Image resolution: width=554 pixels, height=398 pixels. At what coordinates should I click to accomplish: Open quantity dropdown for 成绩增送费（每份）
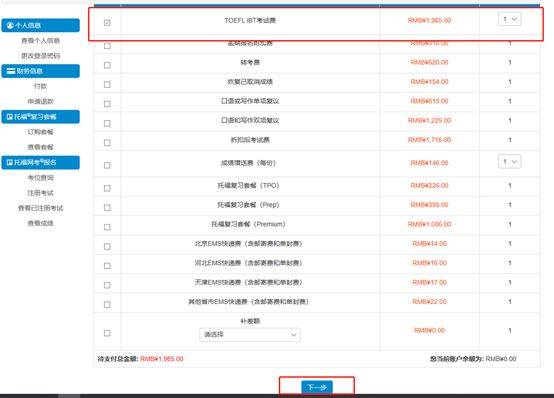point(509,162)
